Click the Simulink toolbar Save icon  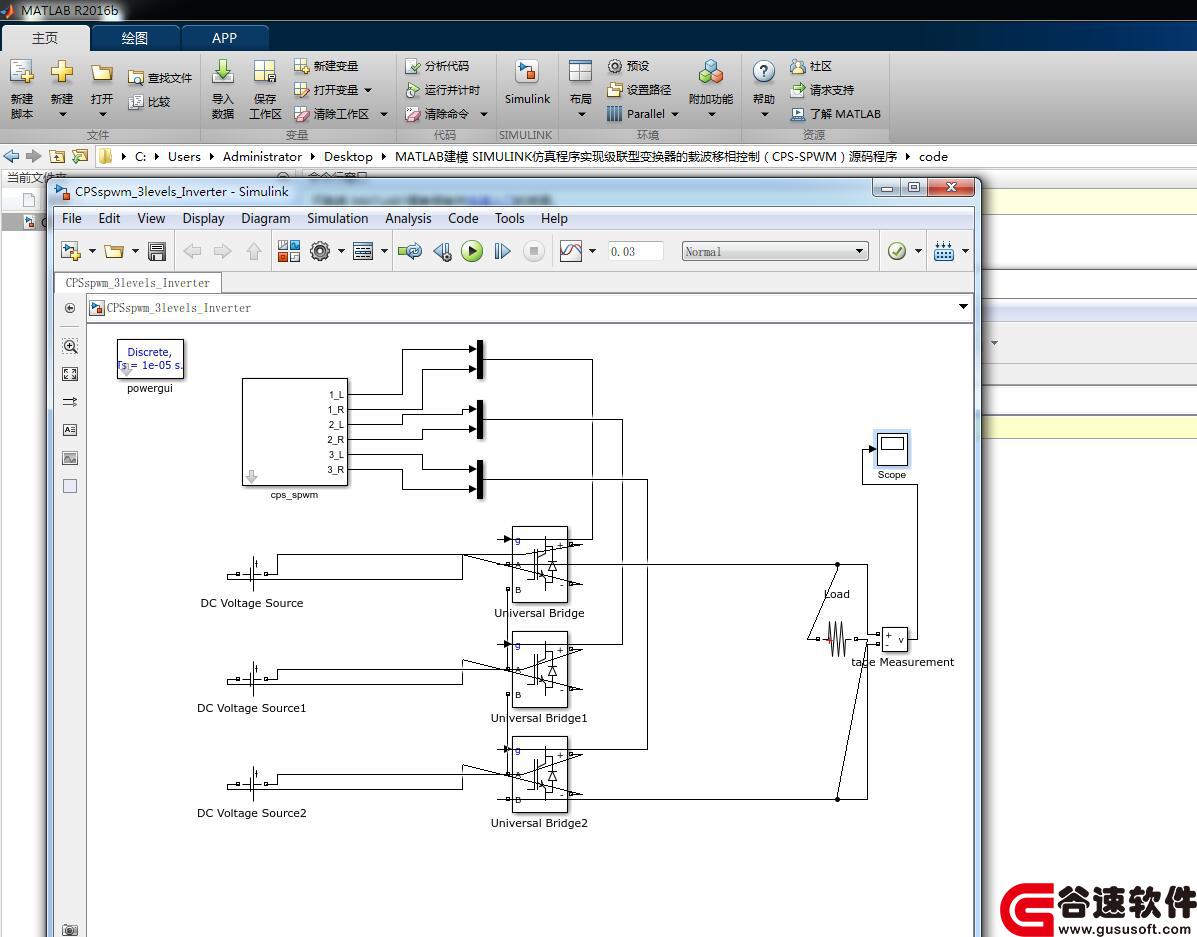click(x=156, y=251)
